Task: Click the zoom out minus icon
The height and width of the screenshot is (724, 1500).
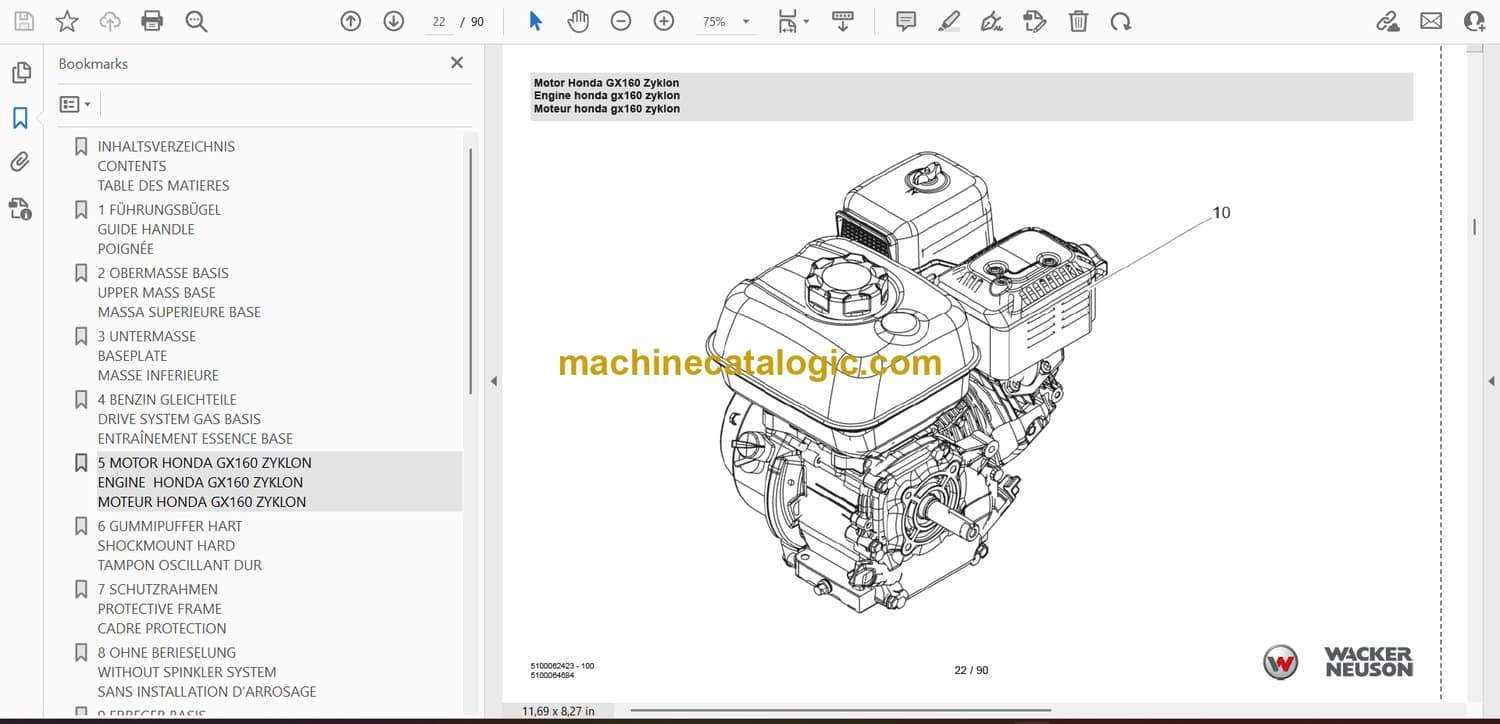Action: click(621, 21)
